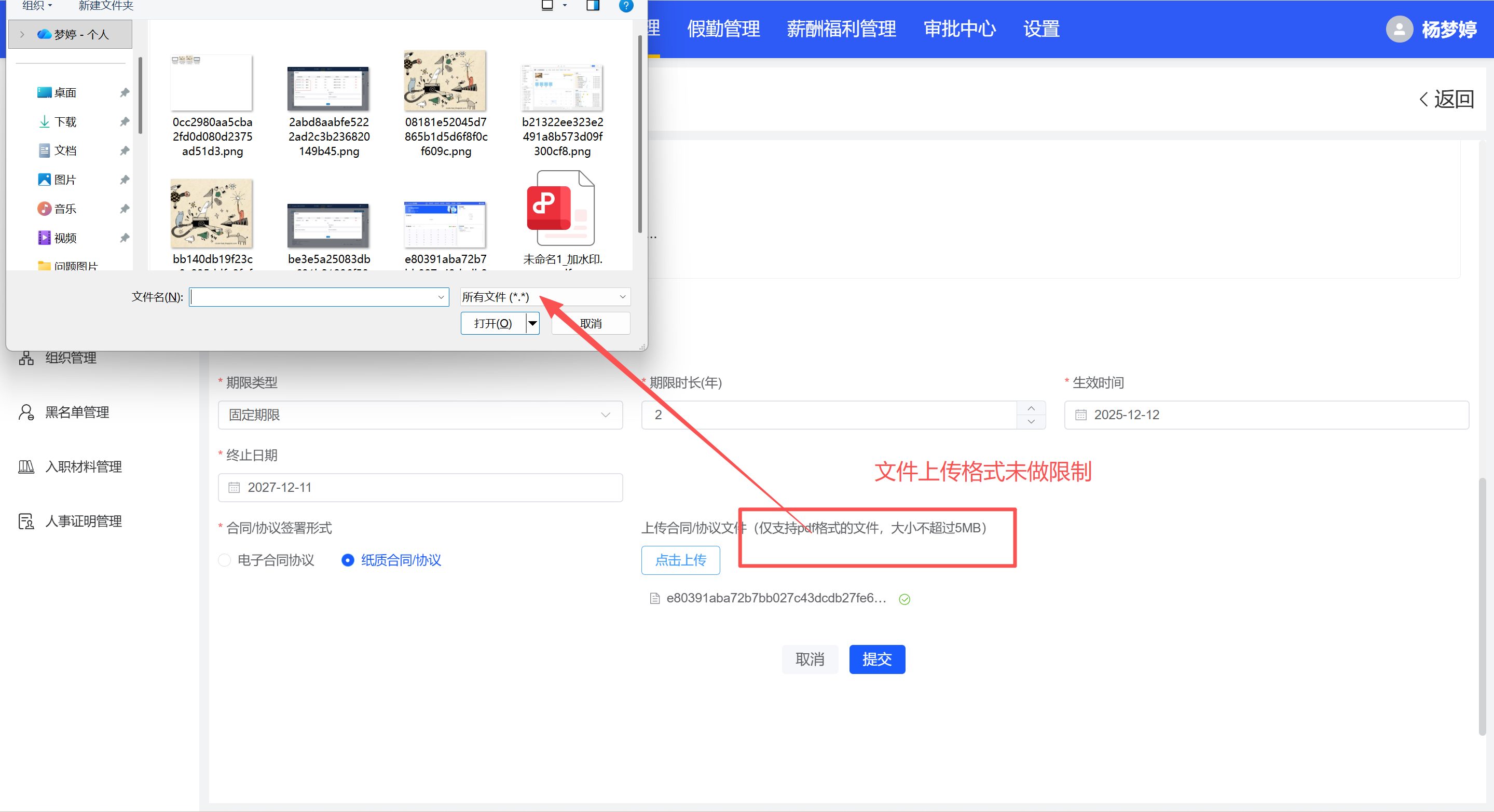Click the 入职材料管理 sidebar icon
1494x812 pixels.
(26, 467)
